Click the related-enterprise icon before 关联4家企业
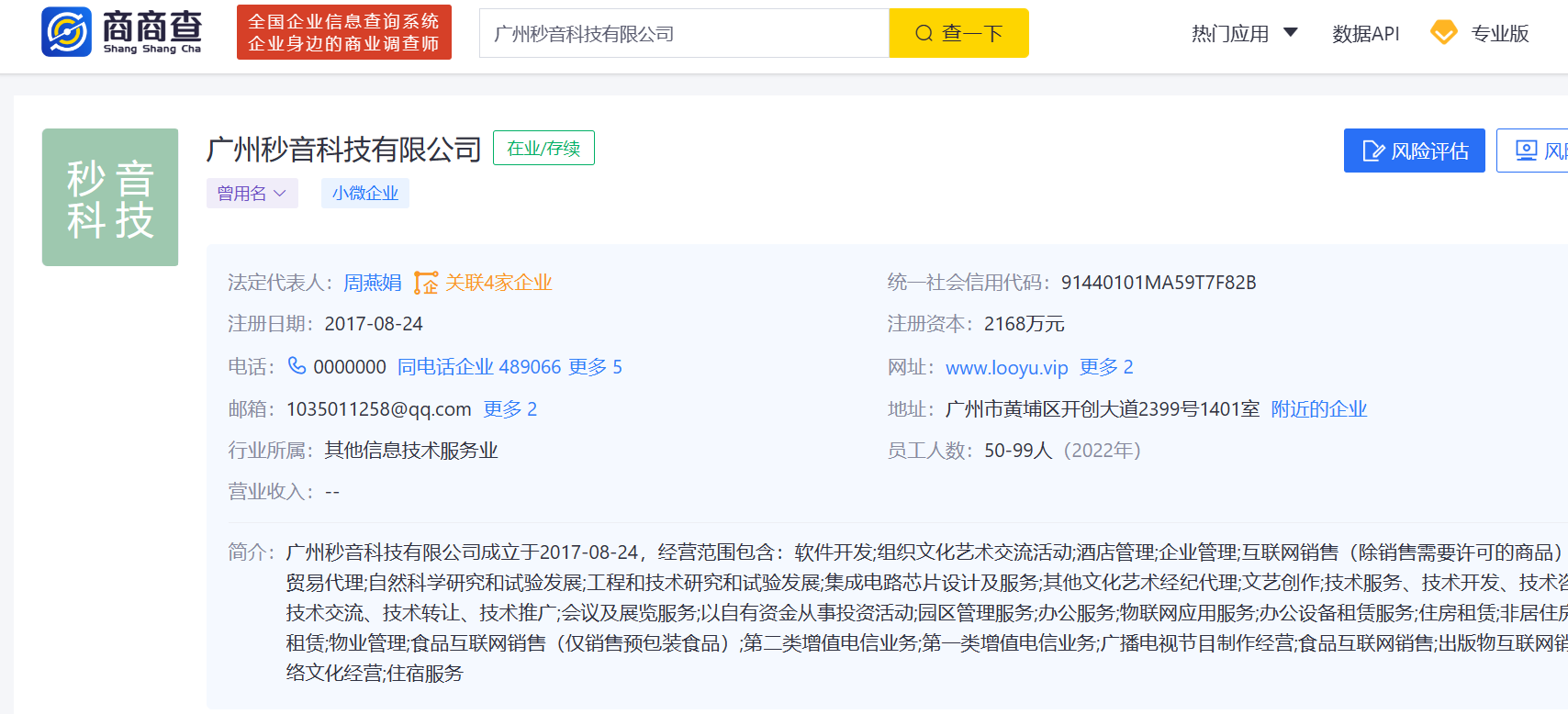 pyautogui.click(x=426, y=283)
